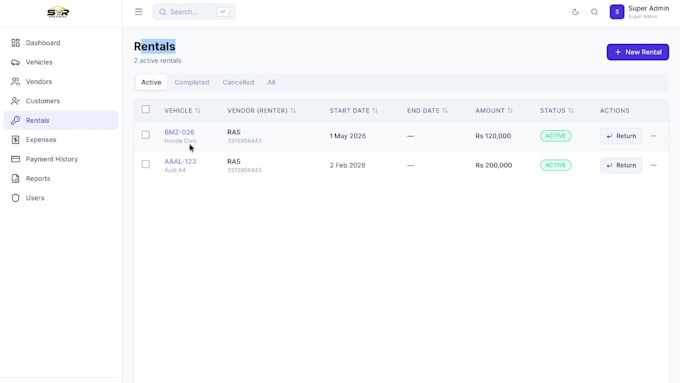Click the 2 Feb 2026 start date

(x=347, y=165)
